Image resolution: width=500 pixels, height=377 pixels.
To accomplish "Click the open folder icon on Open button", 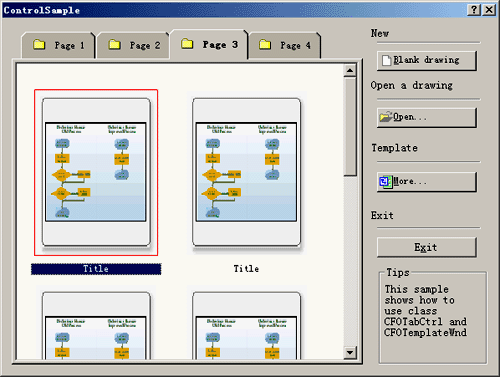I will [x=386, y=117].
